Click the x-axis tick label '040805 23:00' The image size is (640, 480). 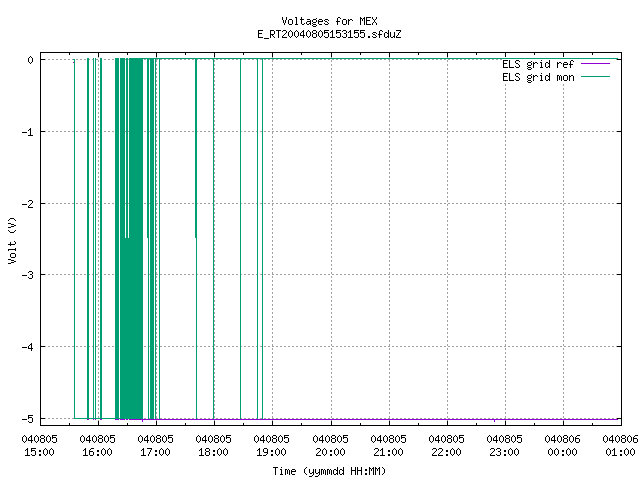click(504, 446)
